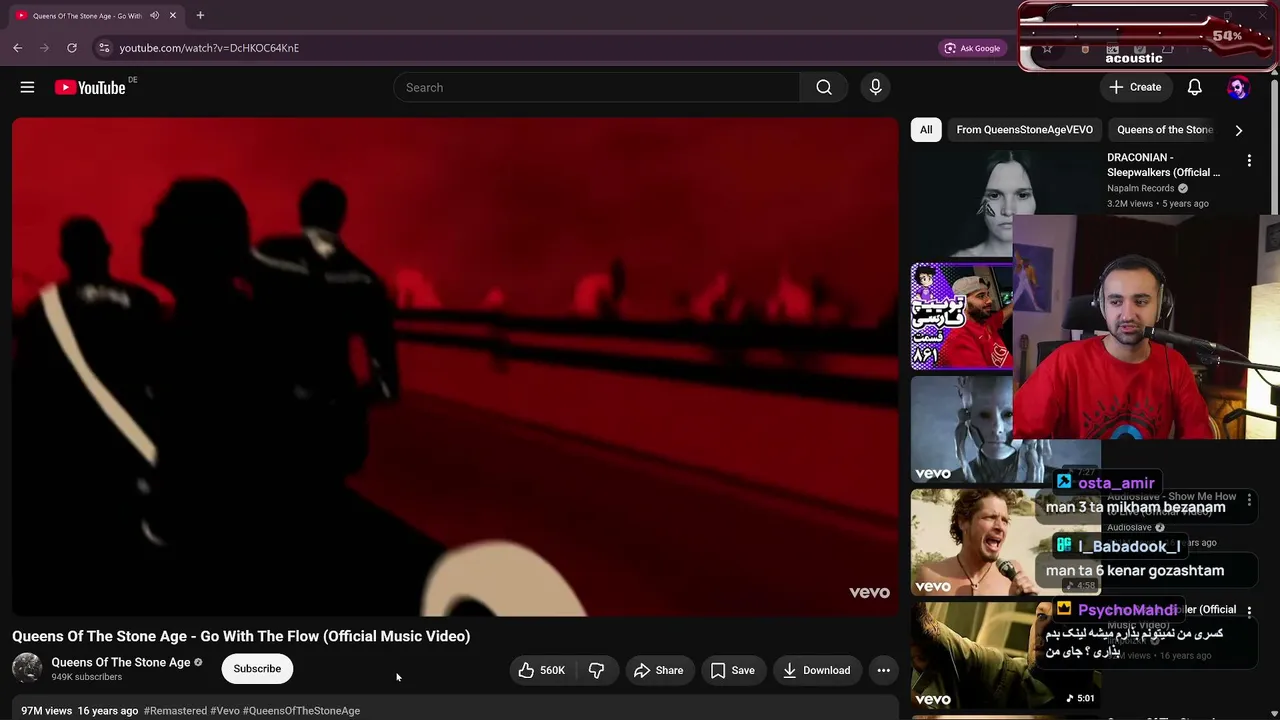Share this video
The height and width of the screenshot is (720, 1280).
658,670
